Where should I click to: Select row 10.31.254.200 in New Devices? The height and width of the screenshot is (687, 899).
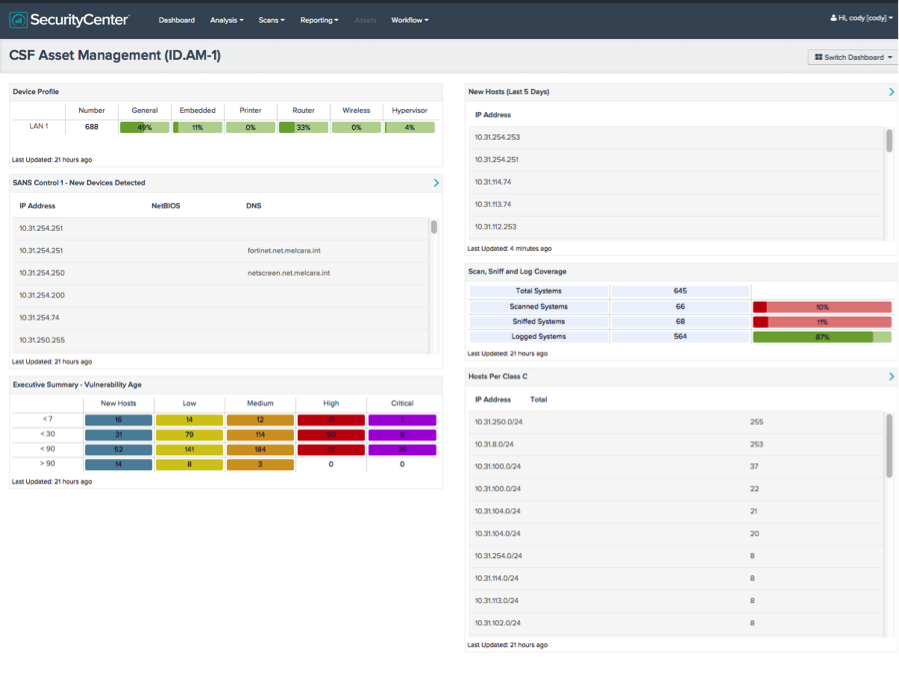coord(221,295)
